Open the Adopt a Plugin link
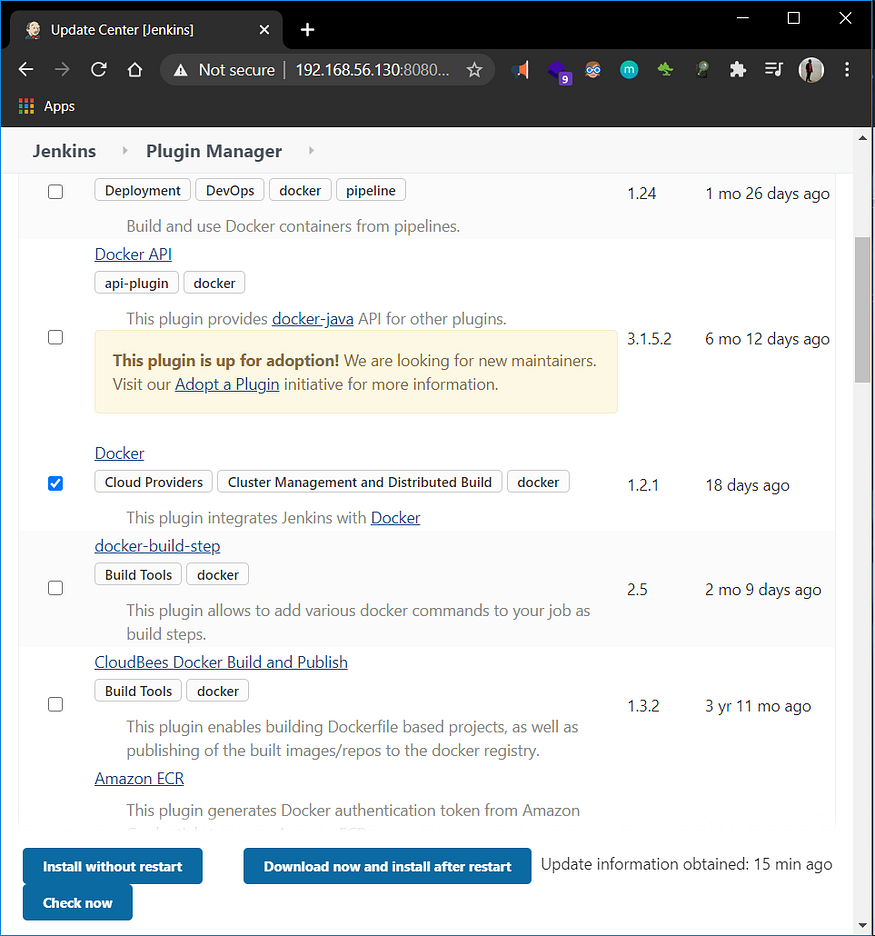 coord(227,383)
